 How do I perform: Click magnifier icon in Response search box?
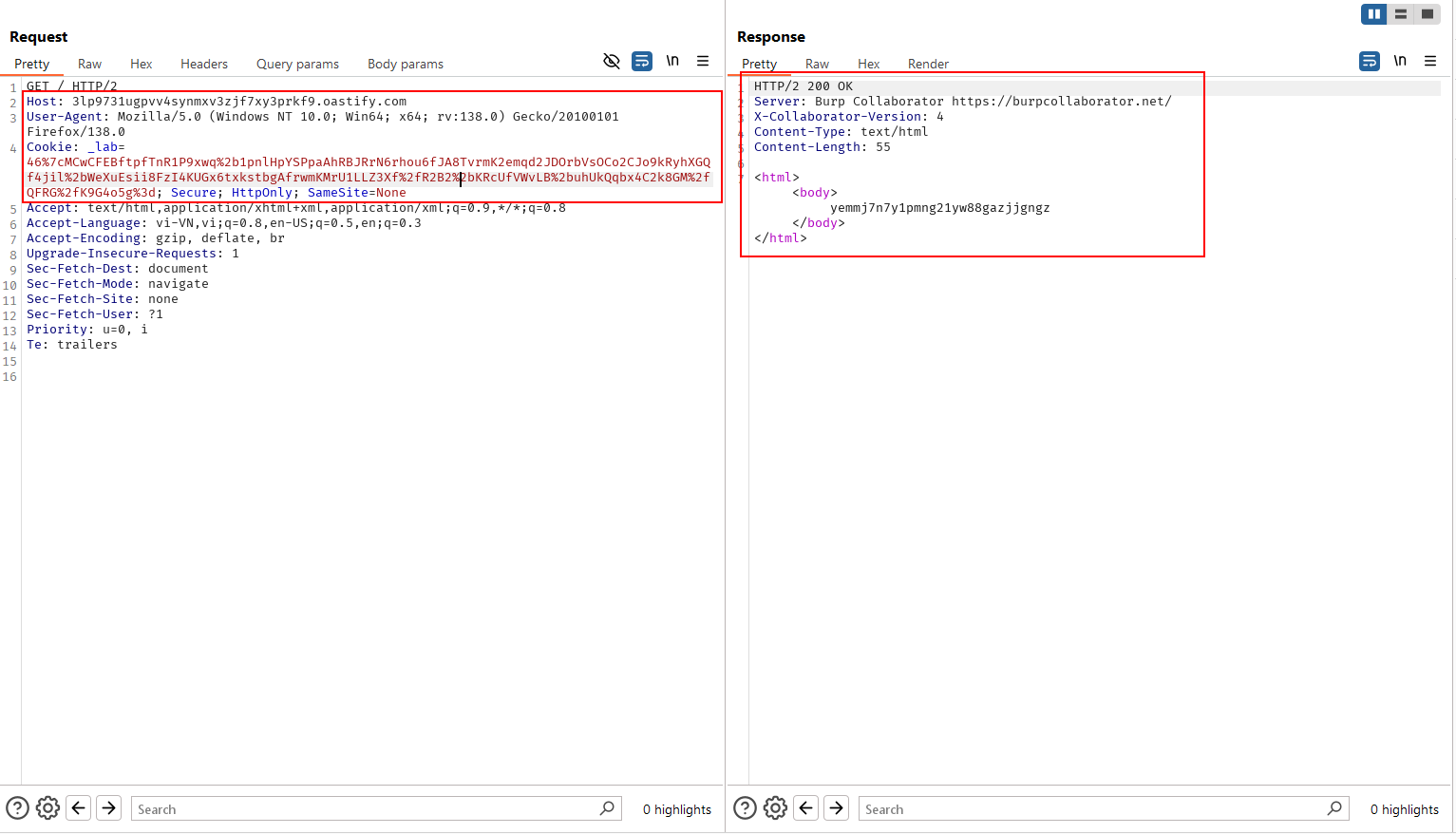tap(1335, 808)
